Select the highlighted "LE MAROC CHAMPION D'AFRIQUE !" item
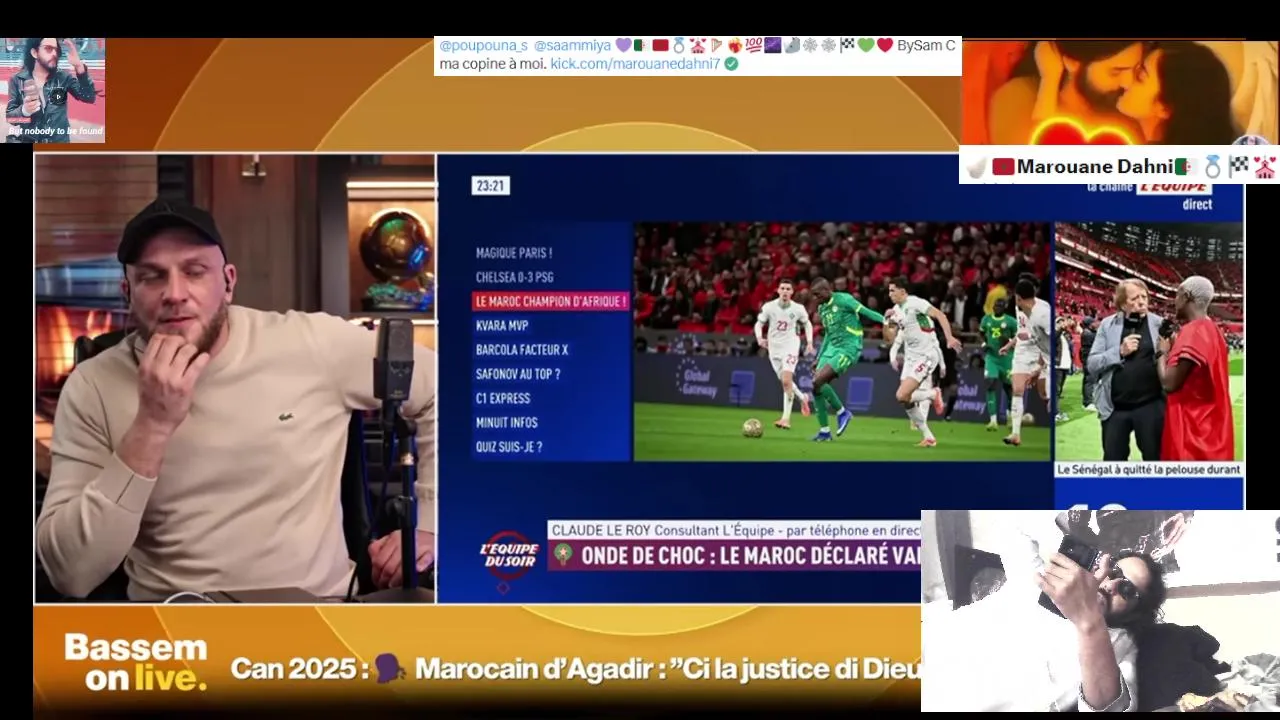1280x720 pixels. (551, 301)
